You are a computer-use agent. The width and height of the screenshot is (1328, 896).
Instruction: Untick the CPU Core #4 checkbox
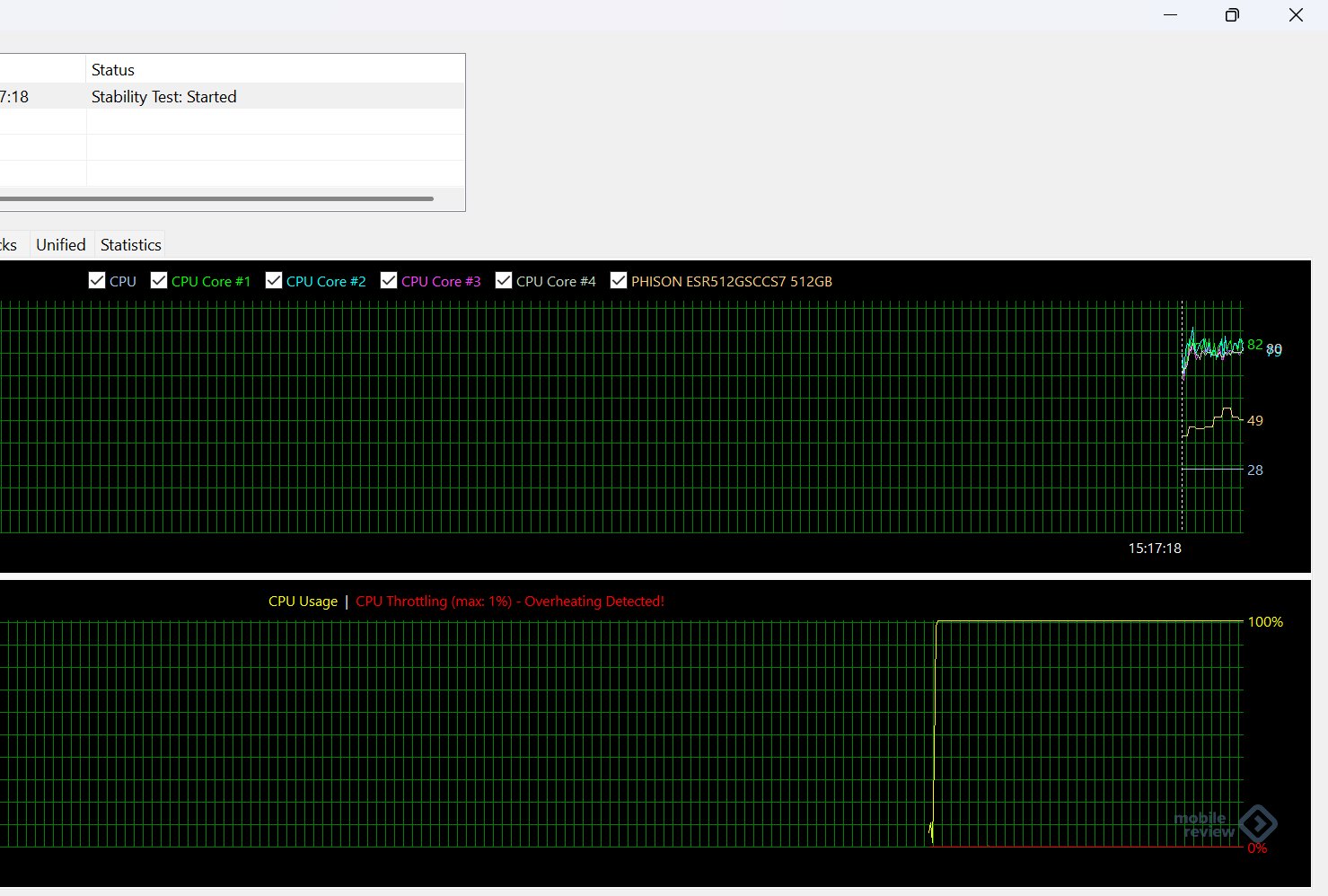[504, 281]
